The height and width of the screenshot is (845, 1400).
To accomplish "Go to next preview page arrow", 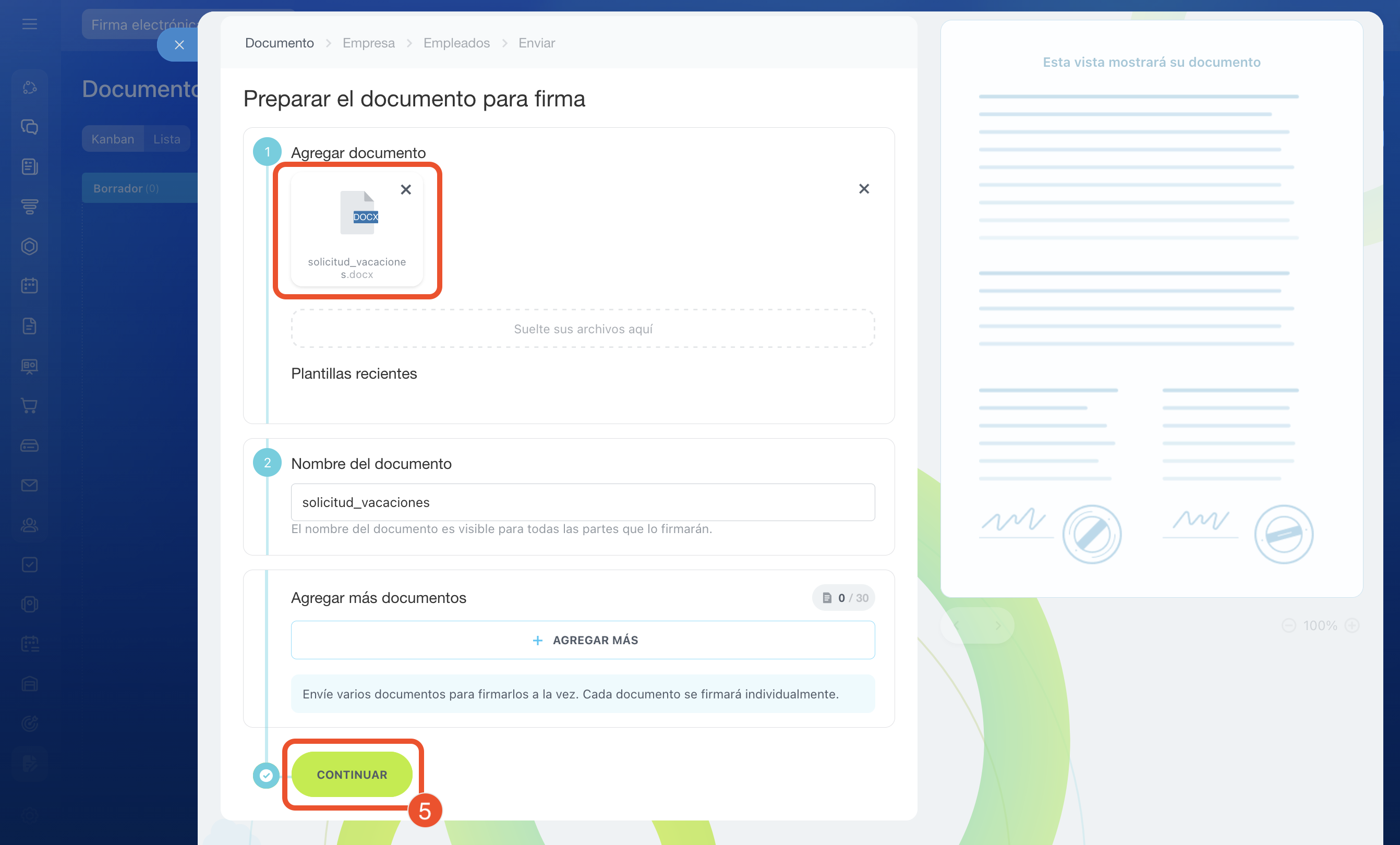I will click(x=997, y=625).
